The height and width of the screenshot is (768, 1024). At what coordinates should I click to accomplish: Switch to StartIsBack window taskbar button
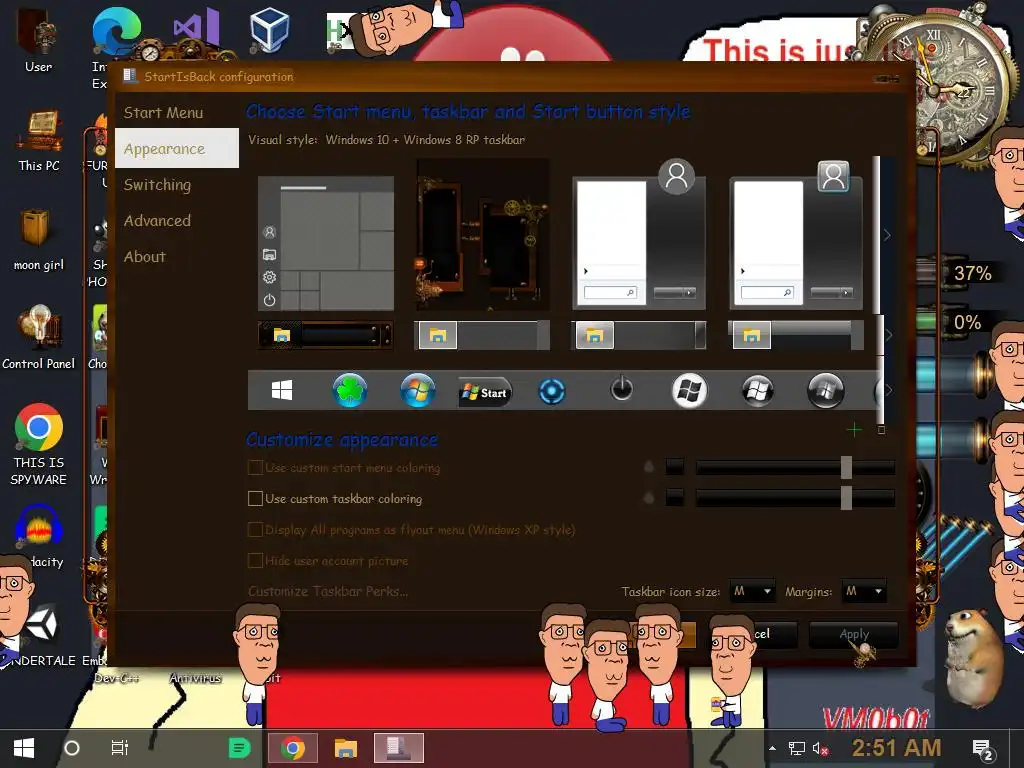tap(398, 748)
